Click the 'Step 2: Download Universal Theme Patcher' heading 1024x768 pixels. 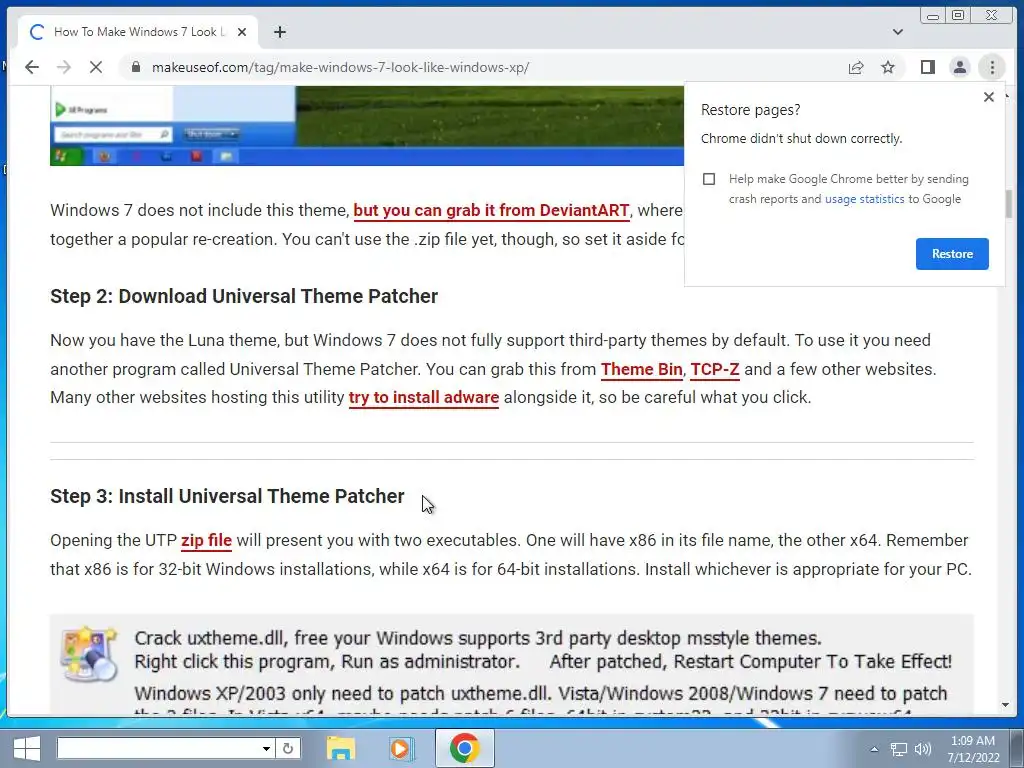point(244,296)
